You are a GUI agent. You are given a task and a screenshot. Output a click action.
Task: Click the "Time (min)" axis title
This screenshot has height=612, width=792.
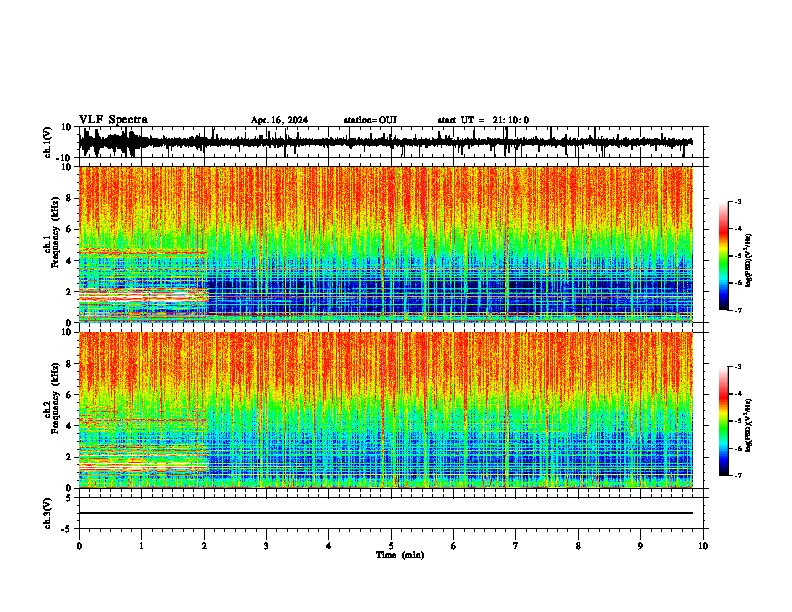(x=400, y=555)
